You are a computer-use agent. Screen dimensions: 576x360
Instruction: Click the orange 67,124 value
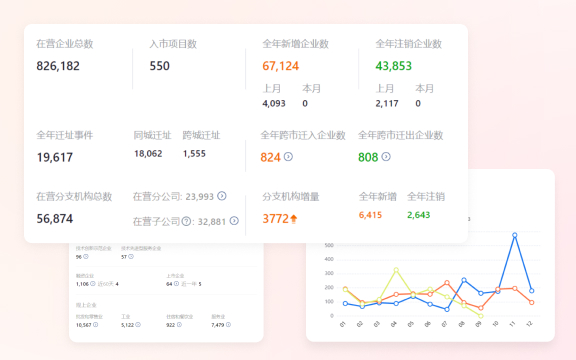click(x=281, y=66)
